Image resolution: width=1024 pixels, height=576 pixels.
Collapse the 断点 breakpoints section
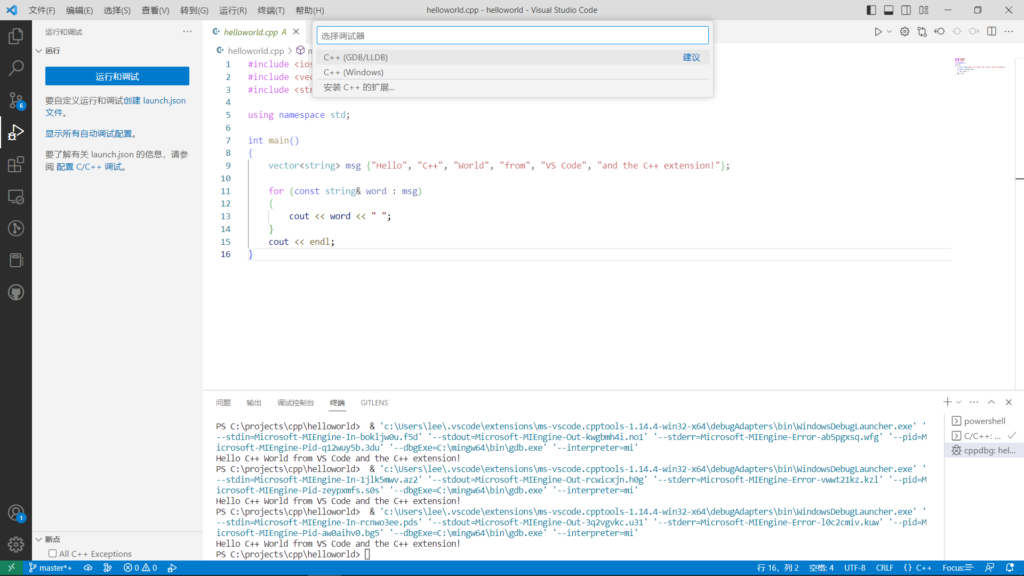click(x=39, y=539)
